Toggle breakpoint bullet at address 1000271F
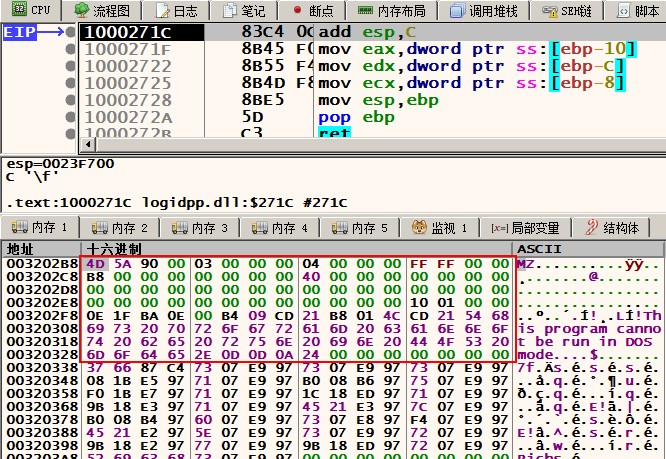666x459 pixels. coord(72,49)
